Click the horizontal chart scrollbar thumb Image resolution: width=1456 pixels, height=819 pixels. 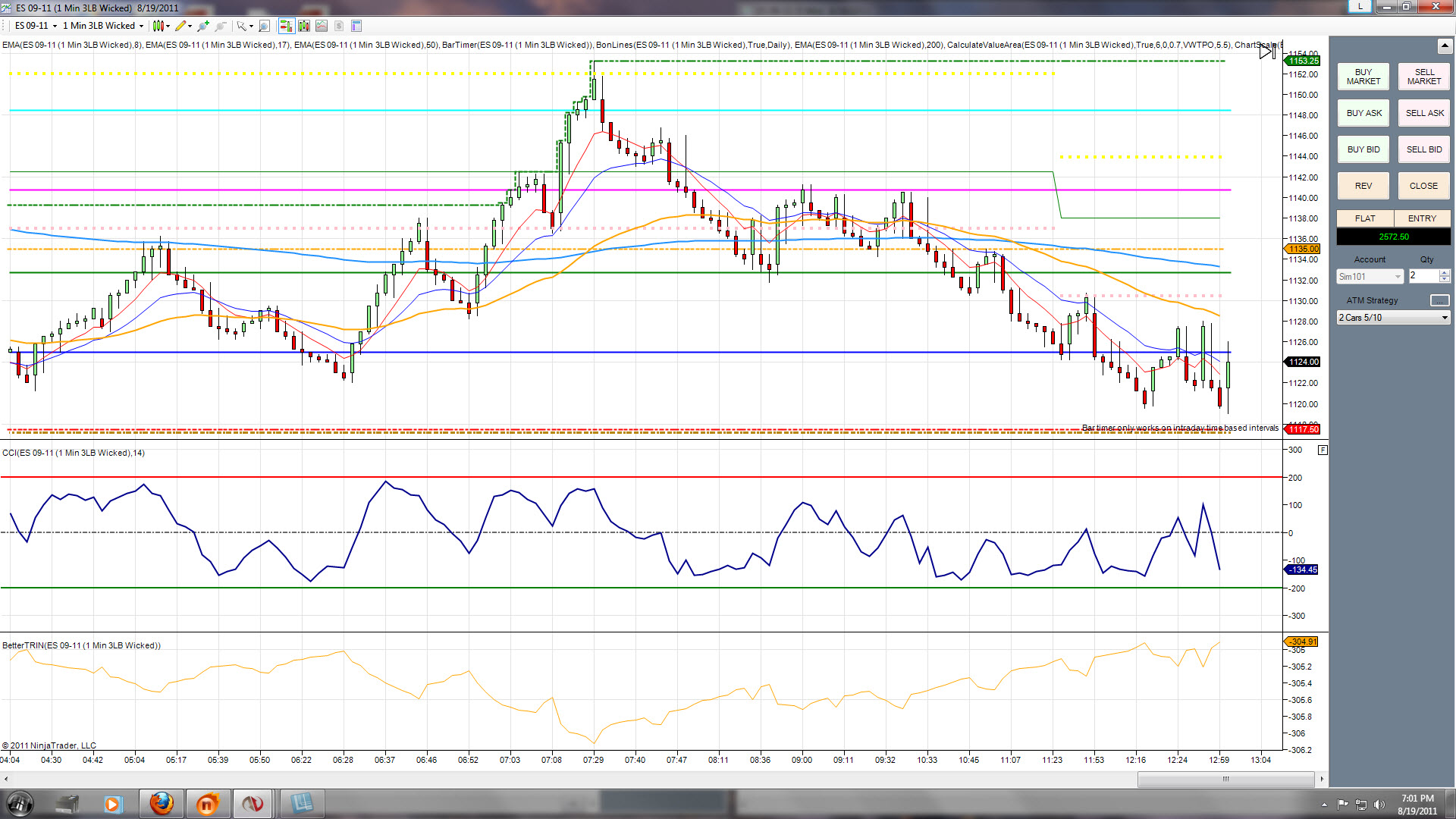[x=1225, y=780]
